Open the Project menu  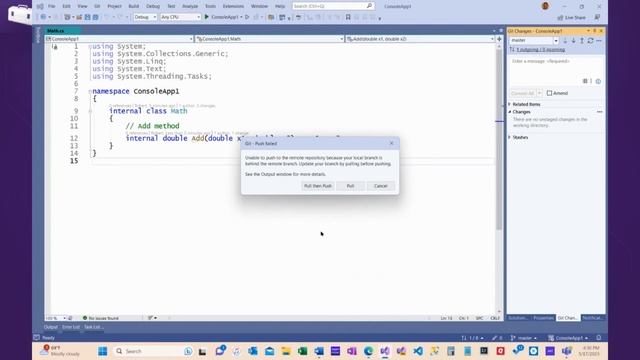[x=114, y=6]
